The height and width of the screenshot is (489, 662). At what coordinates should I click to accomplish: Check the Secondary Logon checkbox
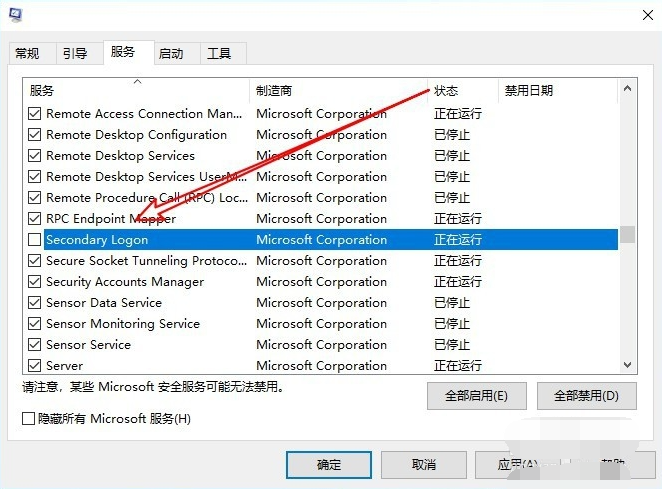point(35,240)
